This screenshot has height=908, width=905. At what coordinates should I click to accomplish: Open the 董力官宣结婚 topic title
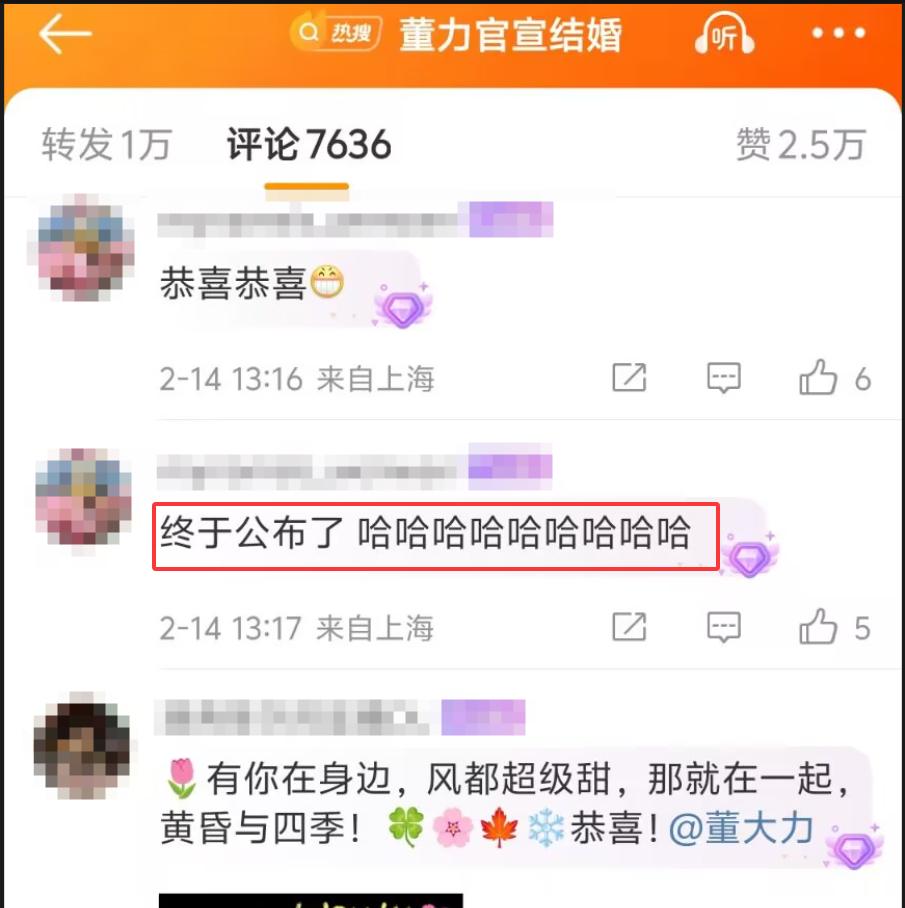point(511,35)
